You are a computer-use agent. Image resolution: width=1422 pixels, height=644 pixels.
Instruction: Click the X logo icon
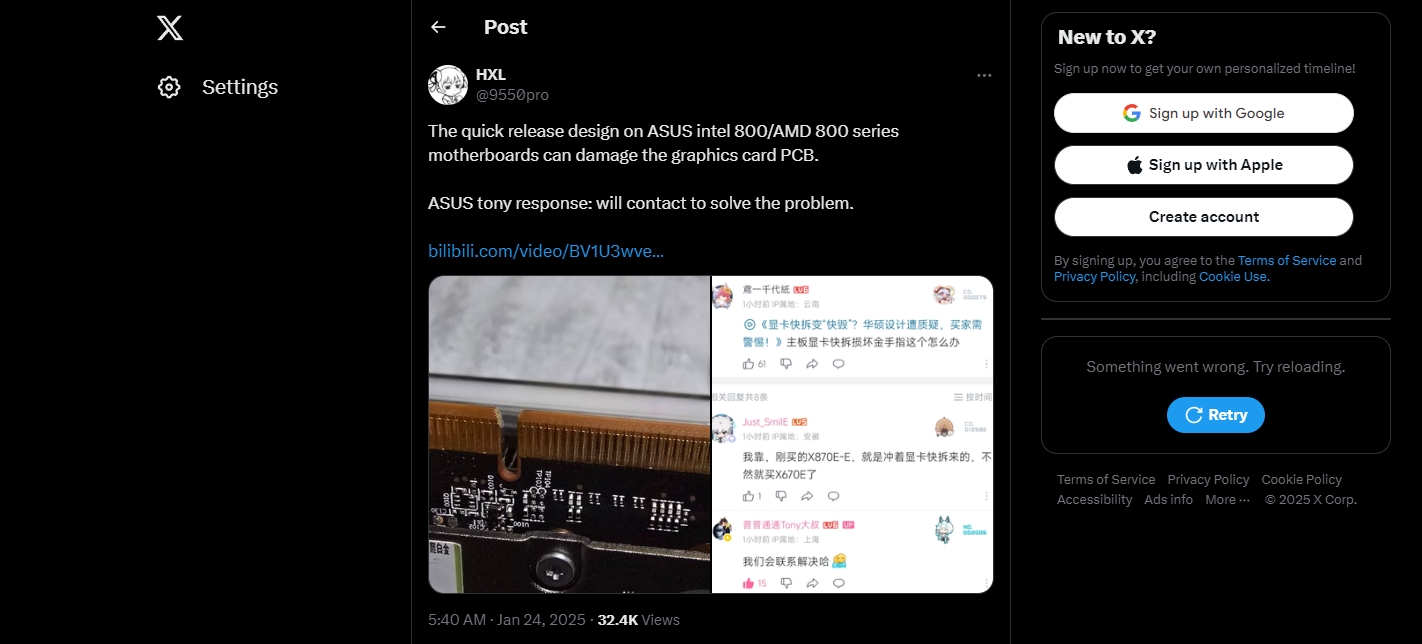[170, 28]
